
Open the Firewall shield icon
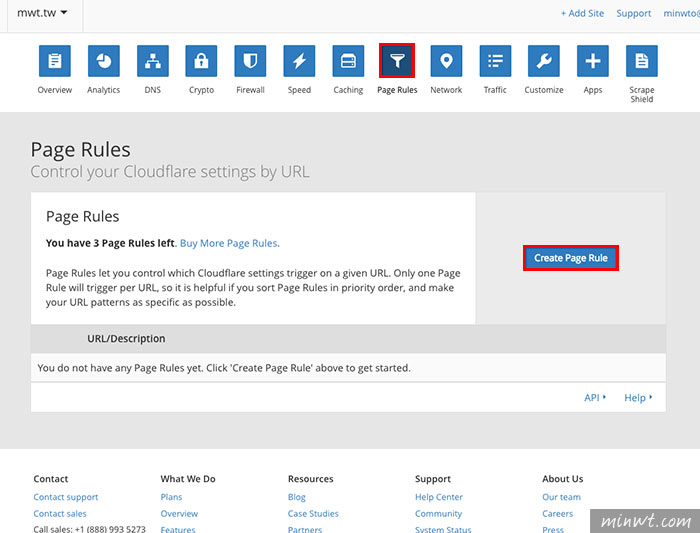pos(250,61)
